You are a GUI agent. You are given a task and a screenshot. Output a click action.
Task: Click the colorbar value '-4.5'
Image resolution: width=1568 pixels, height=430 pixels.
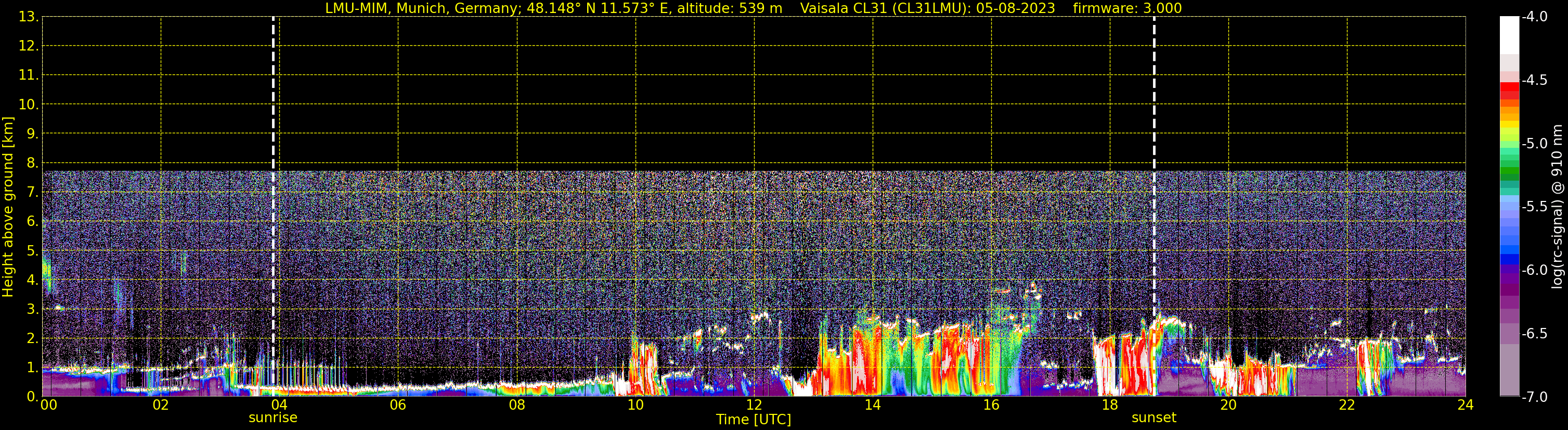[1534, 80]
